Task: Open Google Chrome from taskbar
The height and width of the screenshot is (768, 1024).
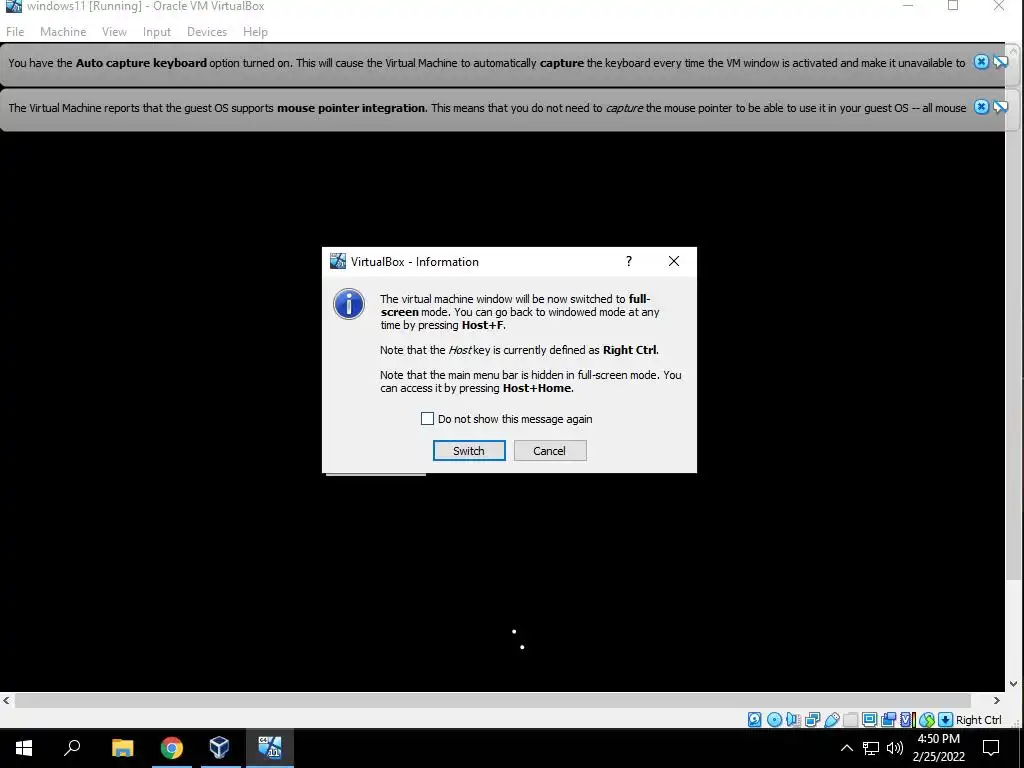Action: [172, 748]
